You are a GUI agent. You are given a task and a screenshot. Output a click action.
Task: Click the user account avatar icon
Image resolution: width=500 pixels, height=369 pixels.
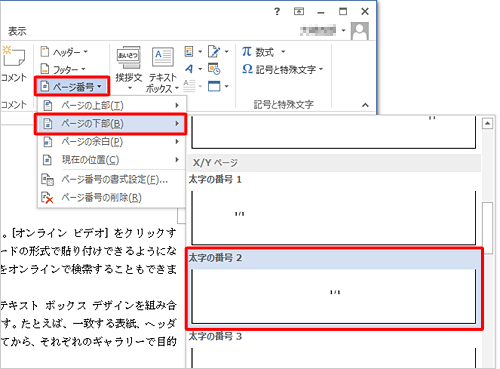point(360,31)
